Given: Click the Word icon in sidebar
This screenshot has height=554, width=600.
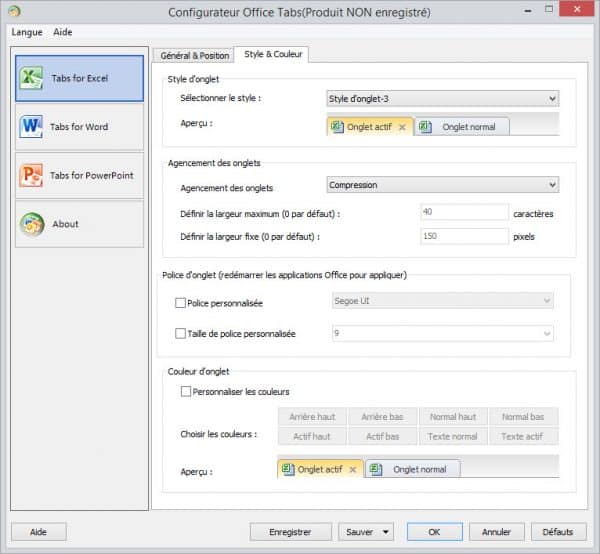Looking at the screenshot, I should (x=31, y=126).
